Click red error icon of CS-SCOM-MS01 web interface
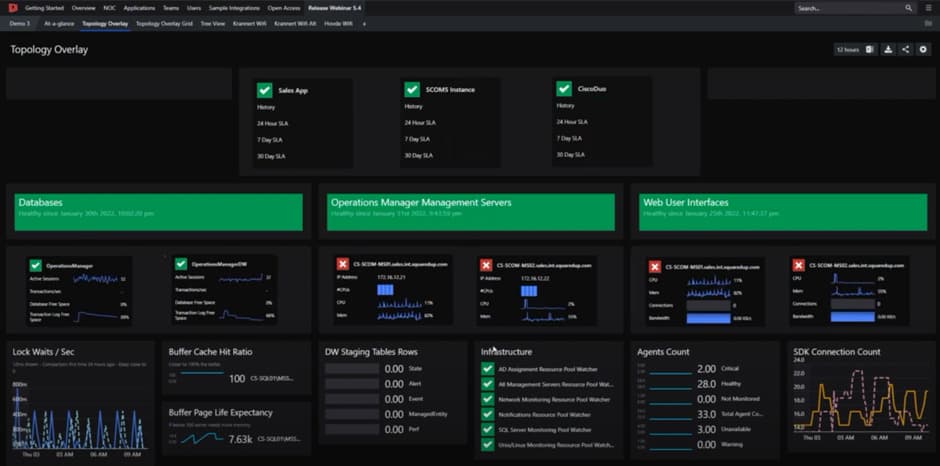This screenshot has width=940, height=466. [x=655, y=266]
